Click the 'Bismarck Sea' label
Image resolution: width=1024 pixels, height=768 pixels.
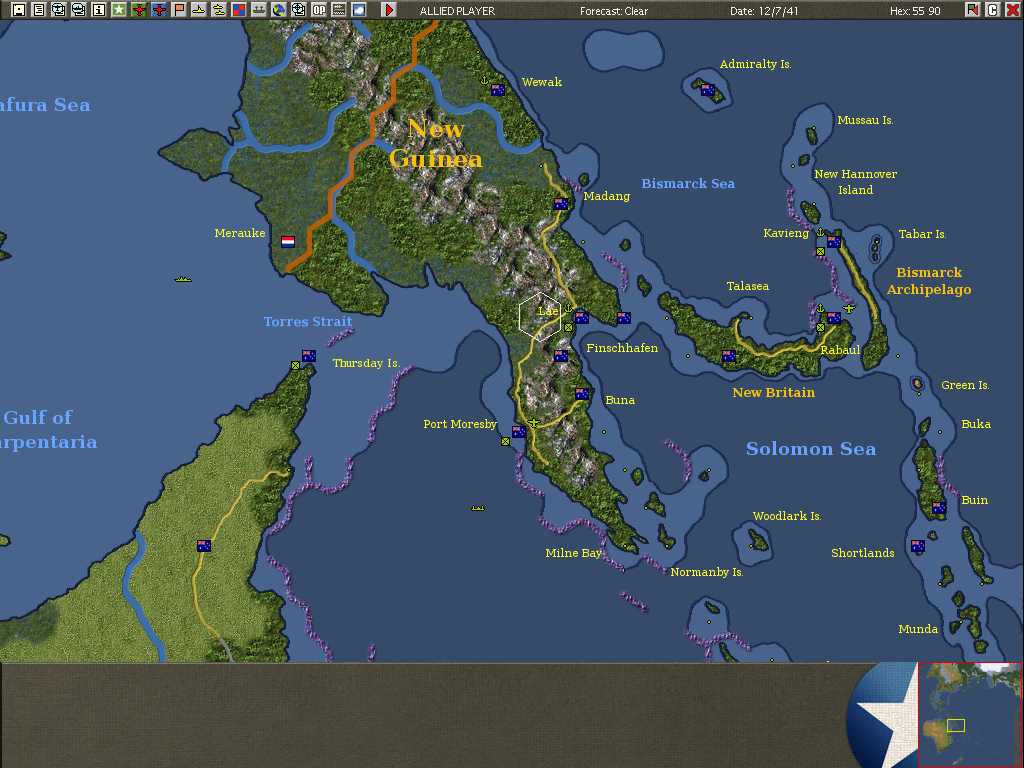688,184
